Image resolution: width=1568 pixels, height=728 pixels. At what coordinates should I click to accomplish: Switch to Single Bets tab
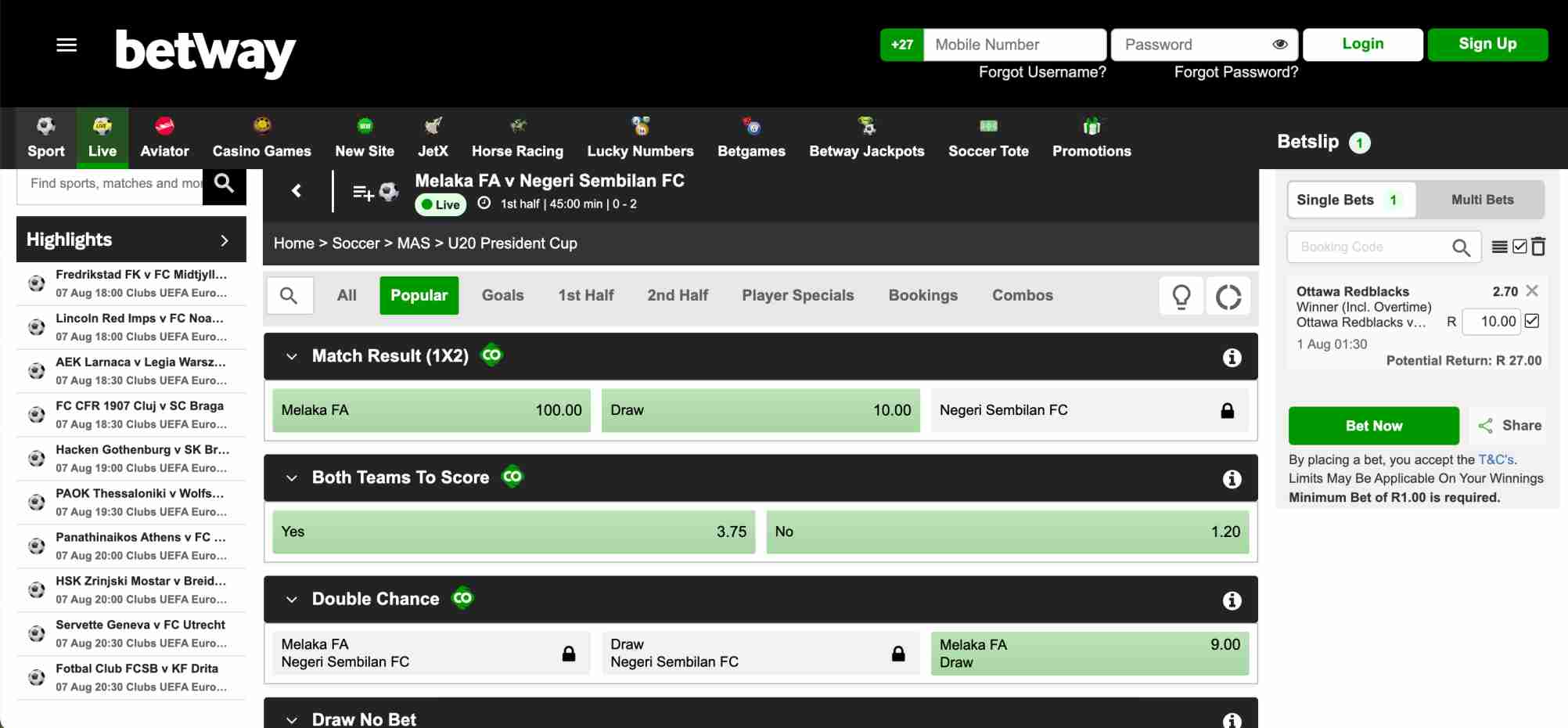[x=1351, y=200]
